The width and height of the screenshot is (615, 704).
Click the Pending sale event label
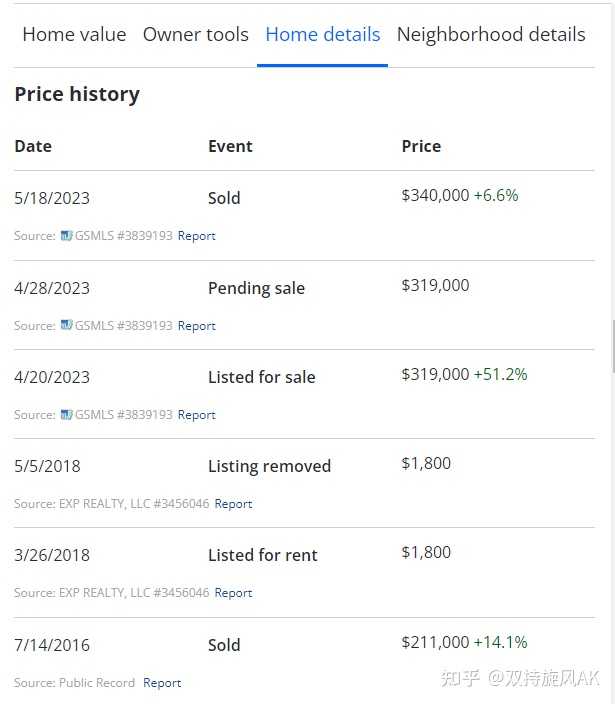256,288
